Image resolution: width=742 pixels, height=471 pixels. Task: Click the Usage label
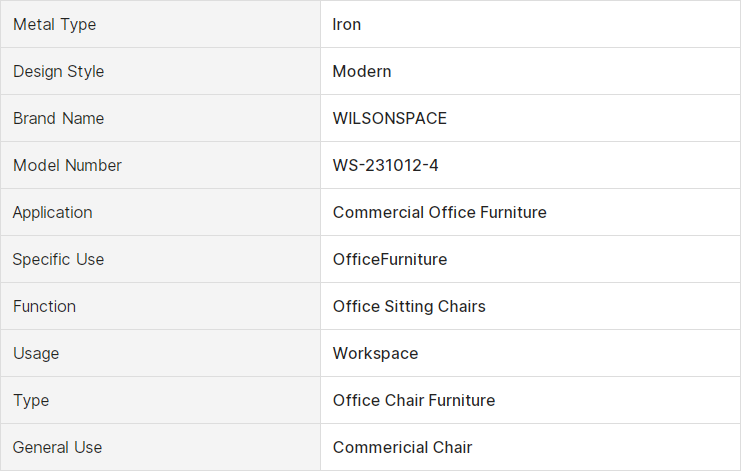pyautogui.click(x=36, y=354)
